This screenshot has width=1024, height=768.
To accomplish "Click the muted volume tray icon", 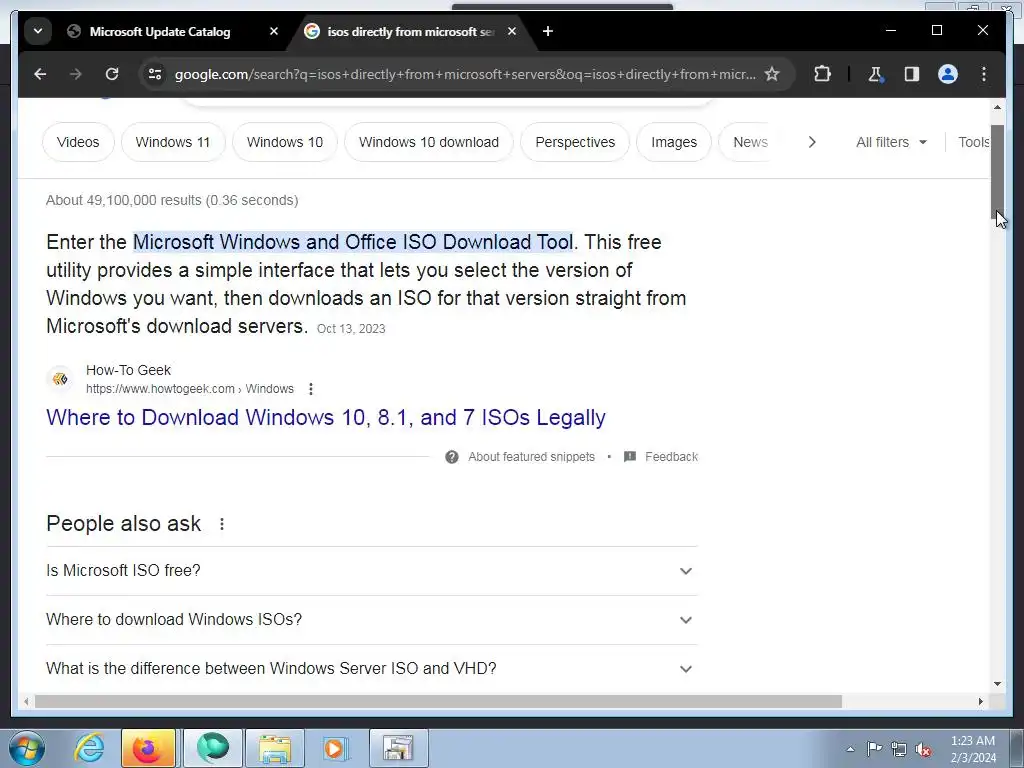I will pos(923,750).
